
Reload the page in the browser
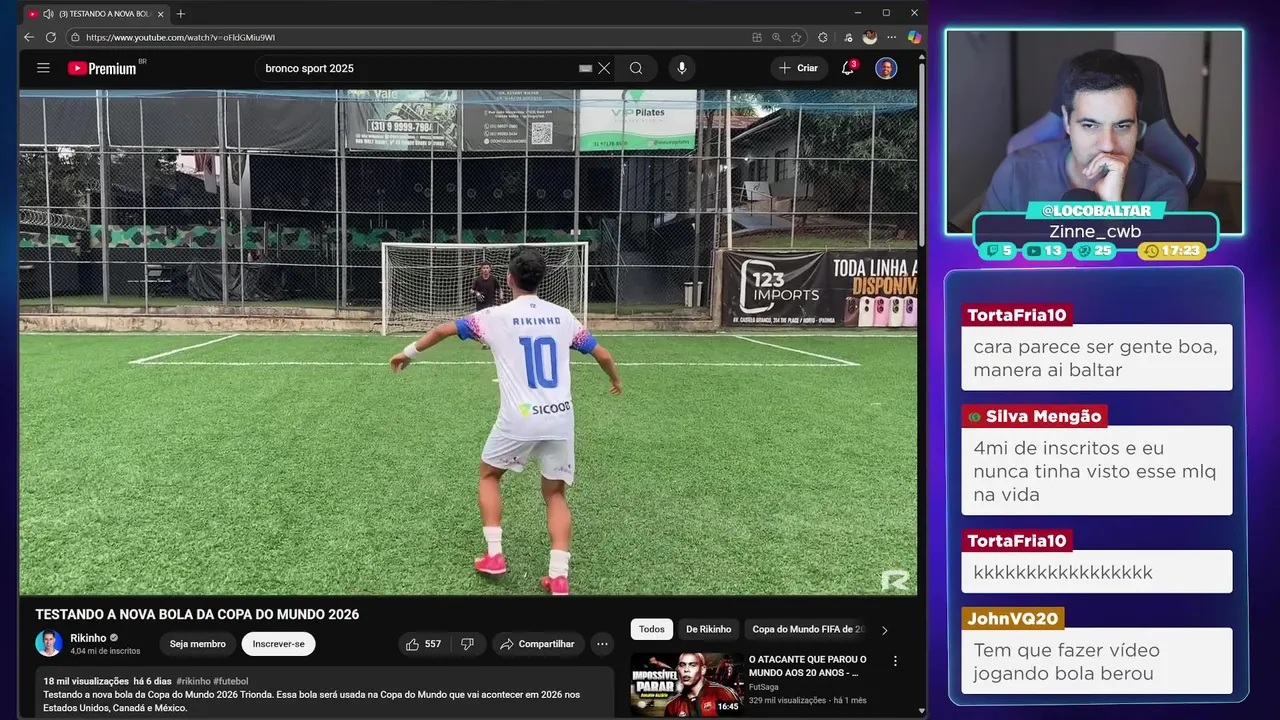coord(51,37)
